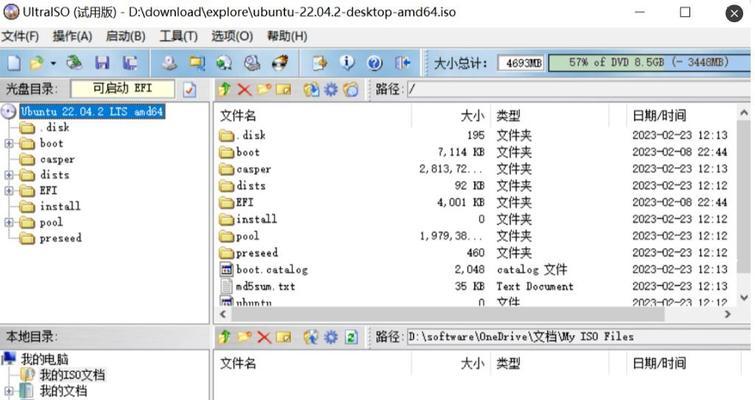Click the Mount to virtual drive icon
This screenshot has height=400, width=755.
tap(223, 63)
